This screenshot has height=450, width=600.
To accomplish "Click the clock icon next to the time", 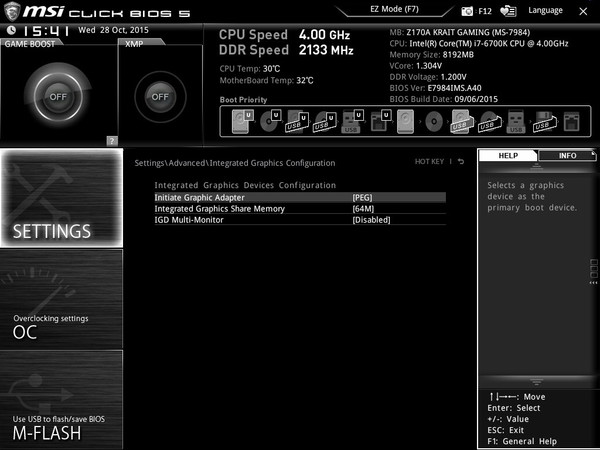I will [x=11, y=30].
